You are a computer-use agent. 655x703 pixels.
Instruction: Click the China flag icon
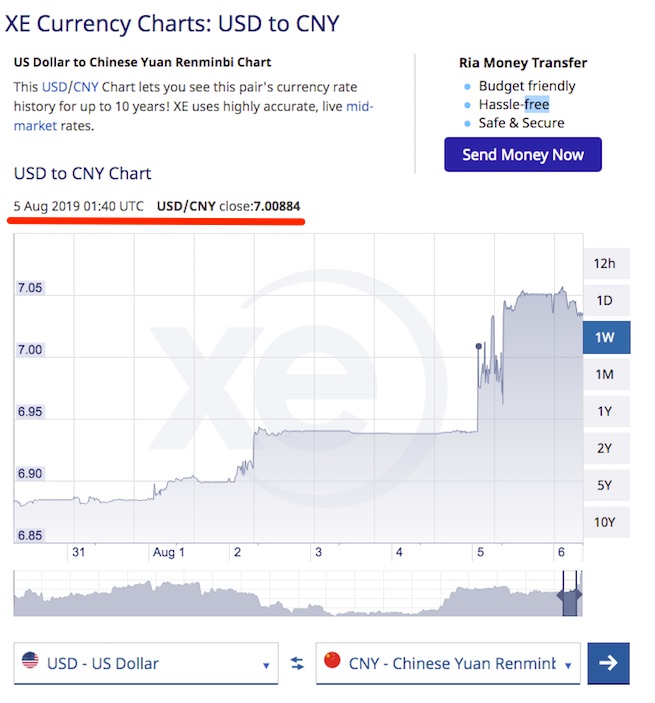[x=333, y=661]
